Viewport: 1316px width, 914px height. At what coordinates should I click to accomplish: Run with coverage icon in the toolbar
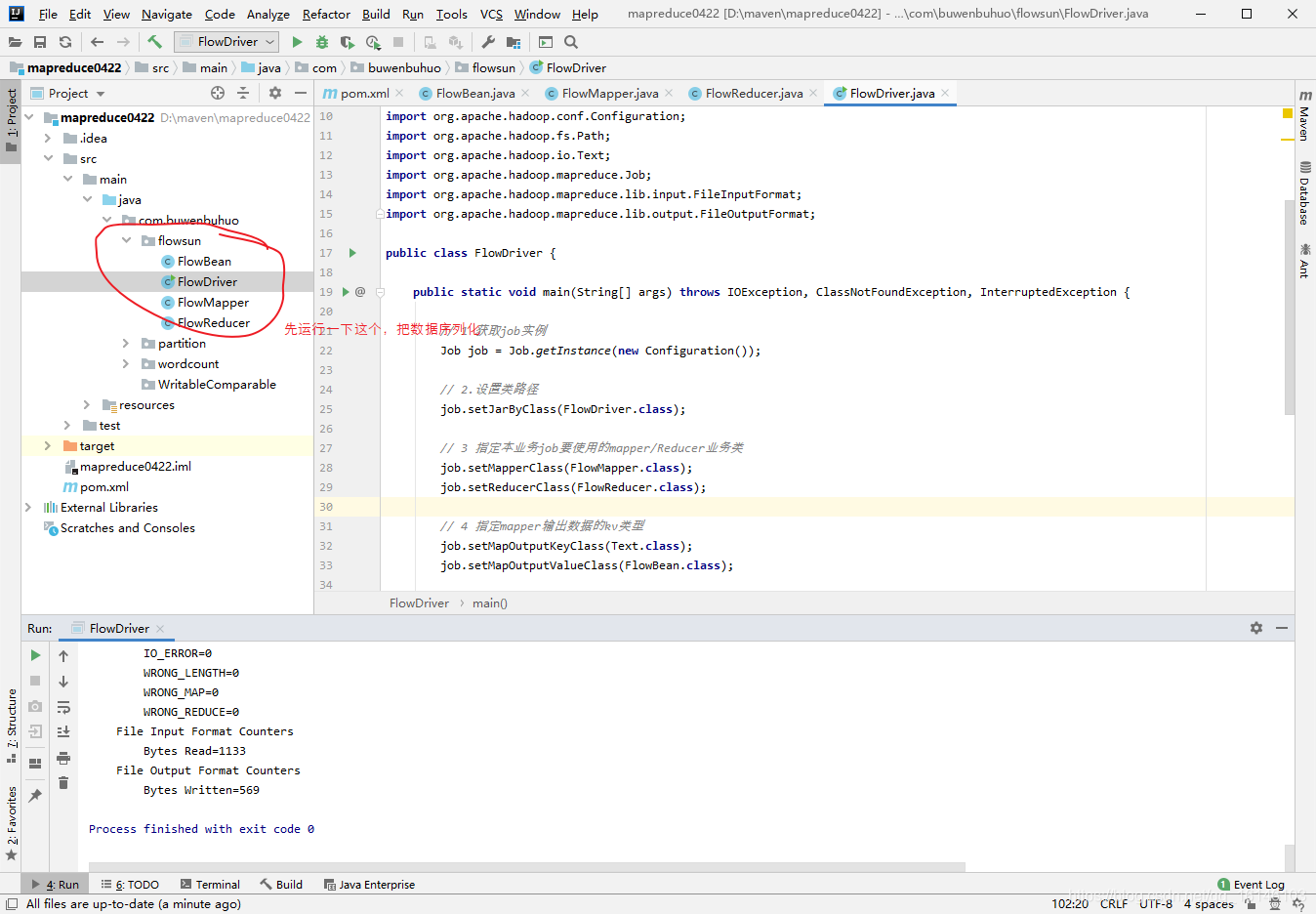click(x=348, y=42)
